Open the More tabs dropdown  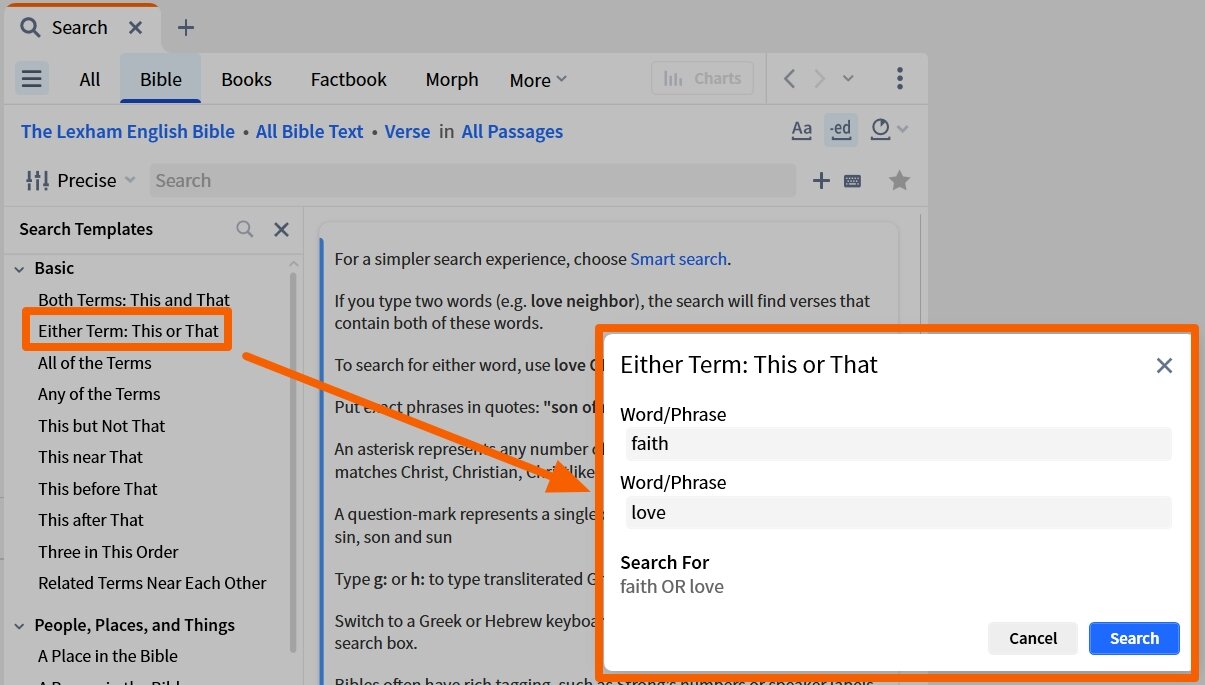click(538, 80)
